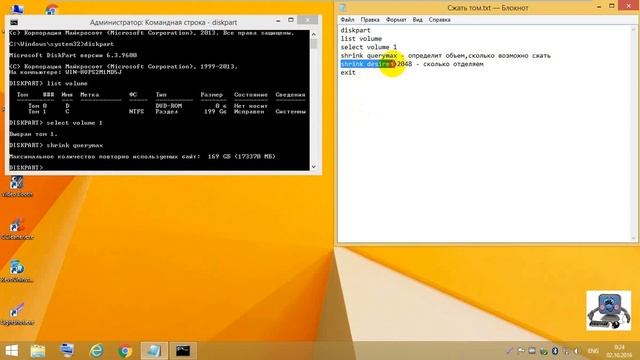This screenshot has height=360, width=640.
Task: Click the Command Prompt title bar text
Action: 163,22
